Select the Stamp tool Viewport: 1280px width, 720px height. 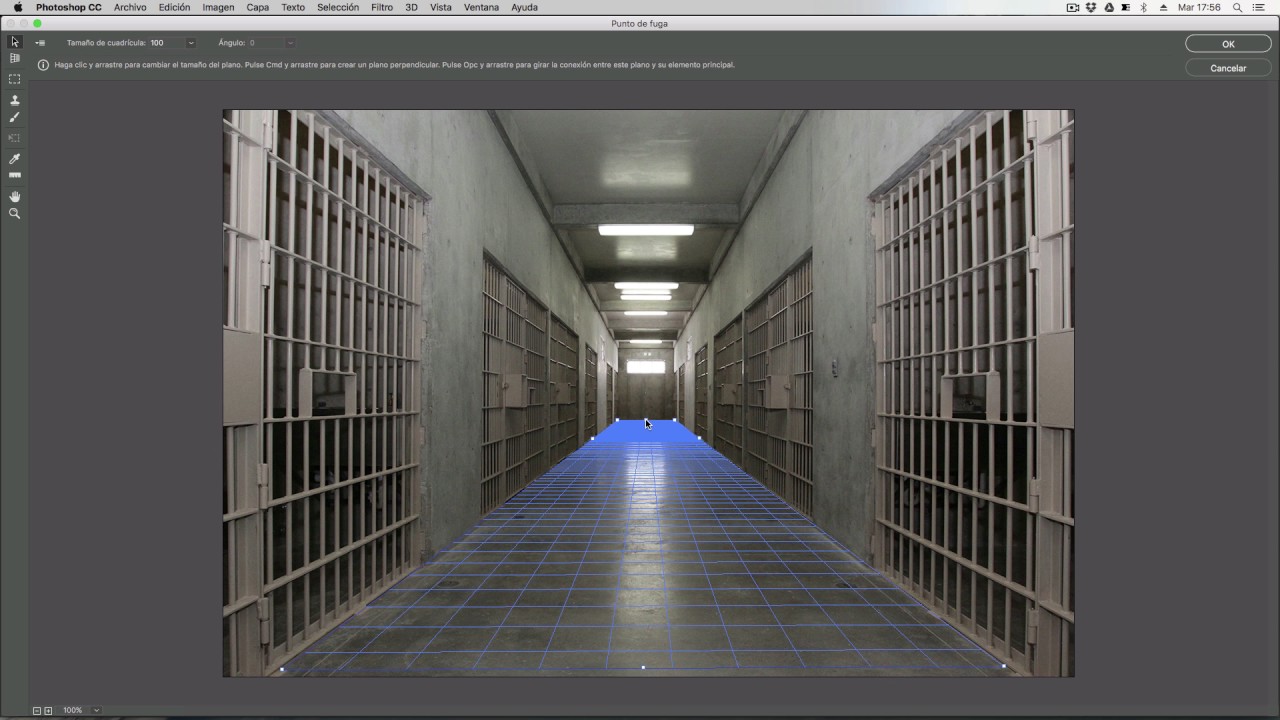click(x=14, y=100)
